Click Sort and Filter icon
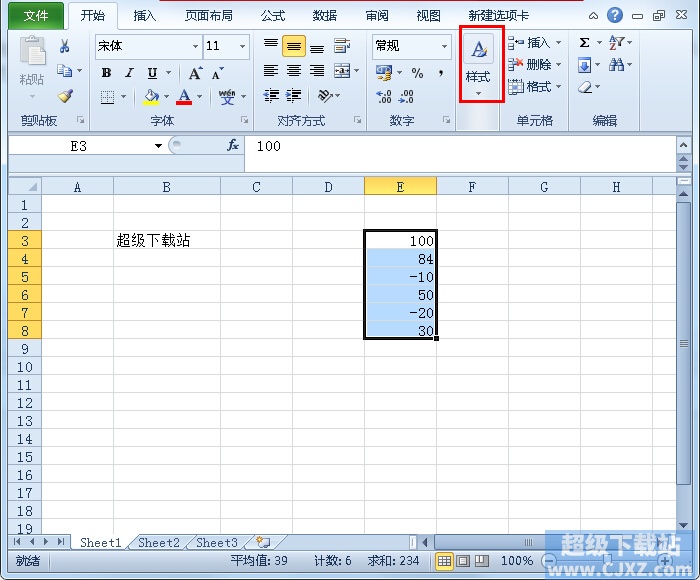Viewport: 700px width, 580px height. pyautogui.click(x=617, y=42)
